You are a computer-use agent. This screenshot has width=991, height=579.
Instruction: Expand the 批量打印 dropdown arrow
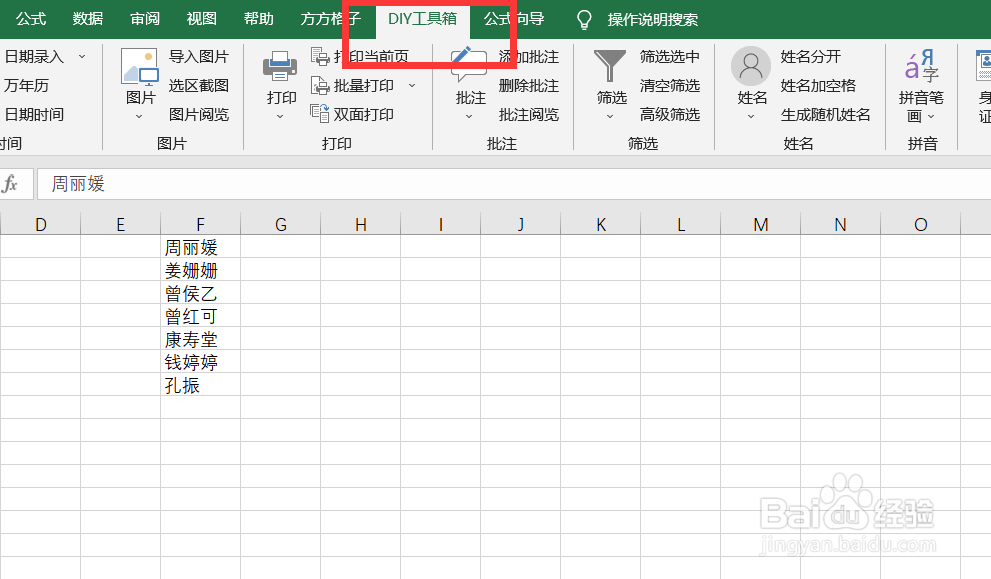pos(412,85)
